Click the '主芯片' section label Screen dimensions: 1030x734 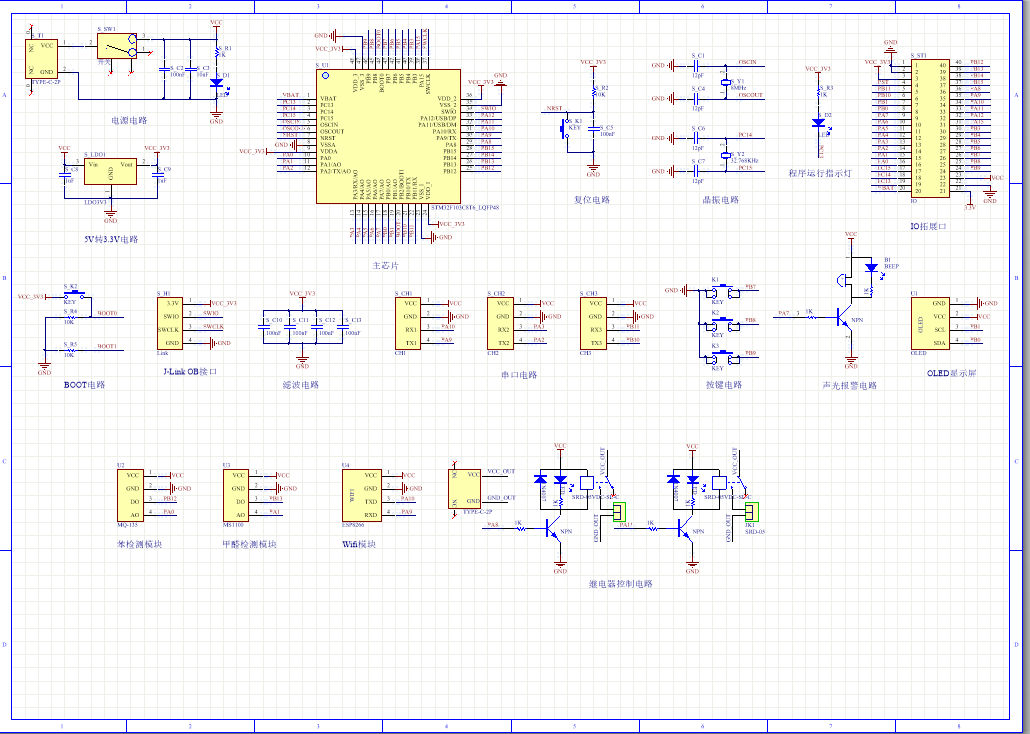pos(386,265)
